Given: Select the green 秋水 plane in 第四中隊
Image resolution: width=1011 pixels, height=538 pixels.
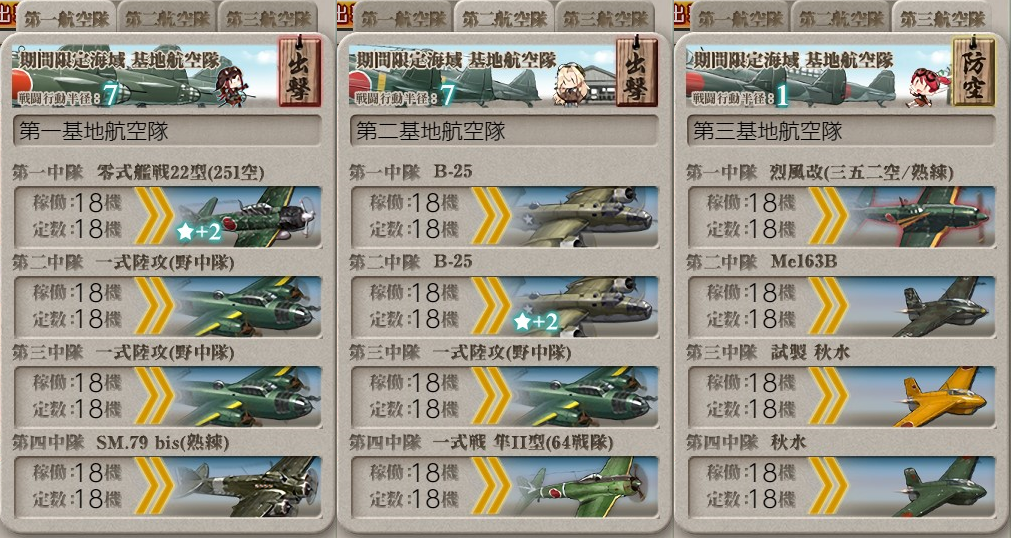Looking at the screenshot, I should click(x=943, y=487).
